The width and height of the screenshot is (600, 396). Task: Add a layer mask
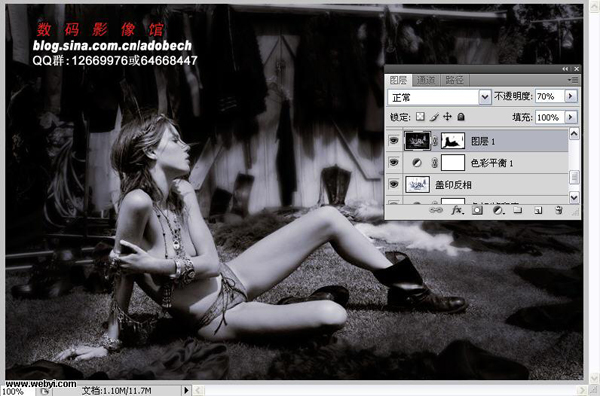[477, 210]
